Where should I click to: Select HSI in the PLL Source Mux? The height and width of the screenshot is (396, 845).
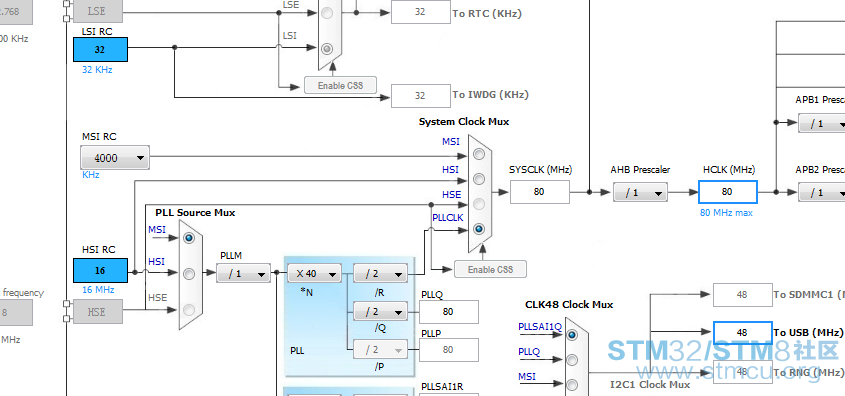pyautogui.click(x=189, y=274)
